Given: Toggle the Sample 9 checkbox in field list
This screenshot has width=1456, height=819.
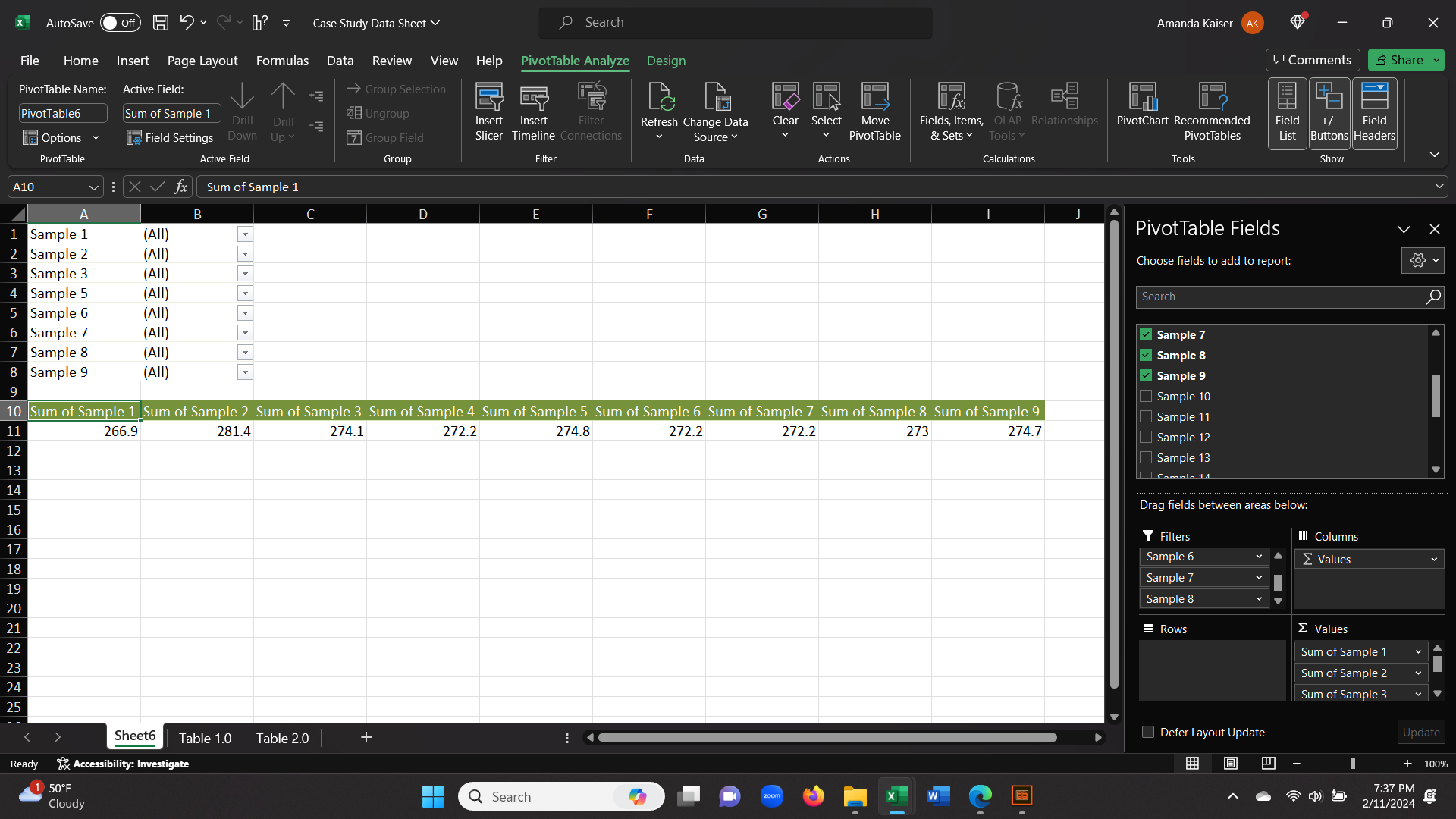Looking at the screenshot, I should point(1146,375).
